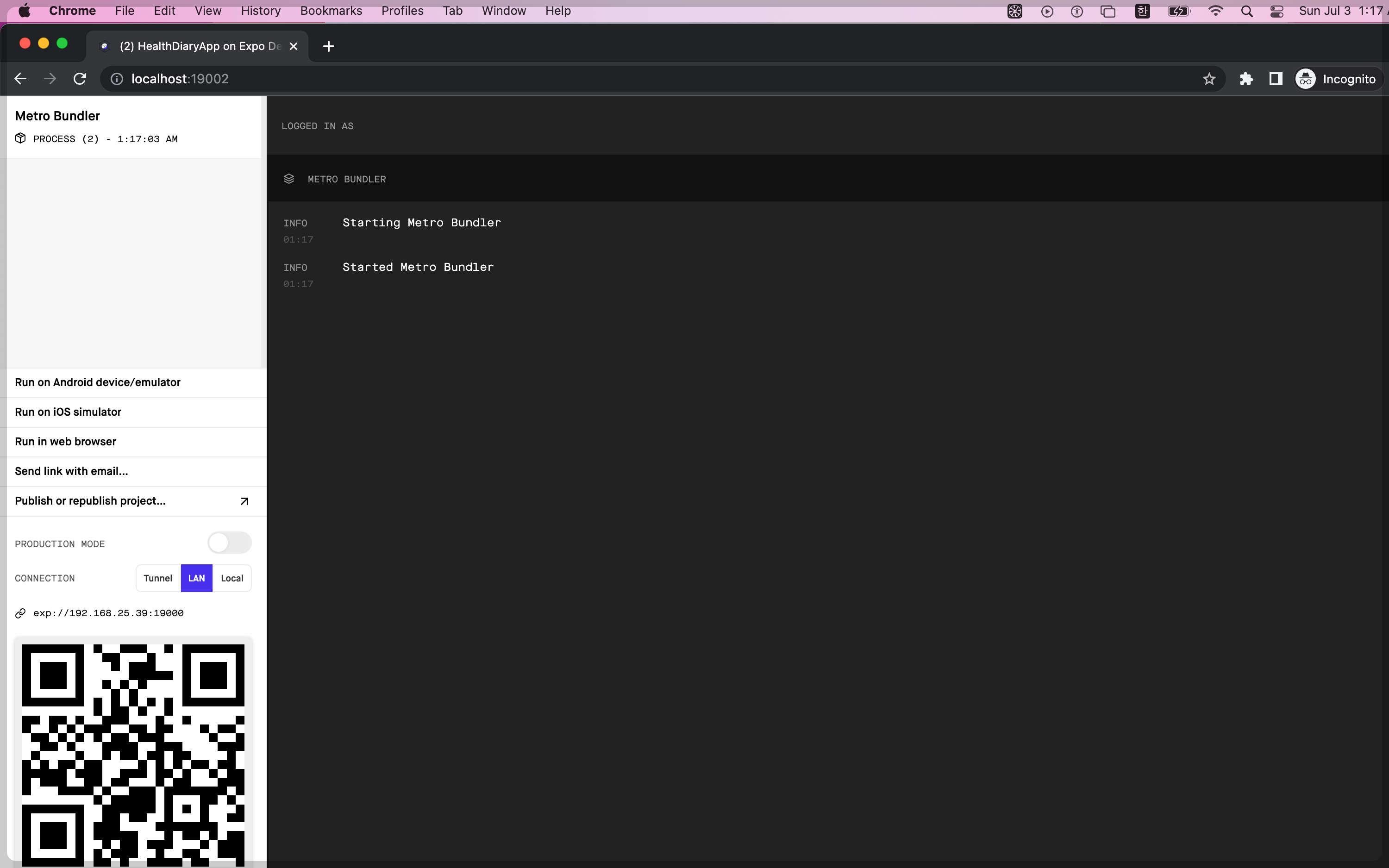Click Run on iOS simulator

coord(68,412)
